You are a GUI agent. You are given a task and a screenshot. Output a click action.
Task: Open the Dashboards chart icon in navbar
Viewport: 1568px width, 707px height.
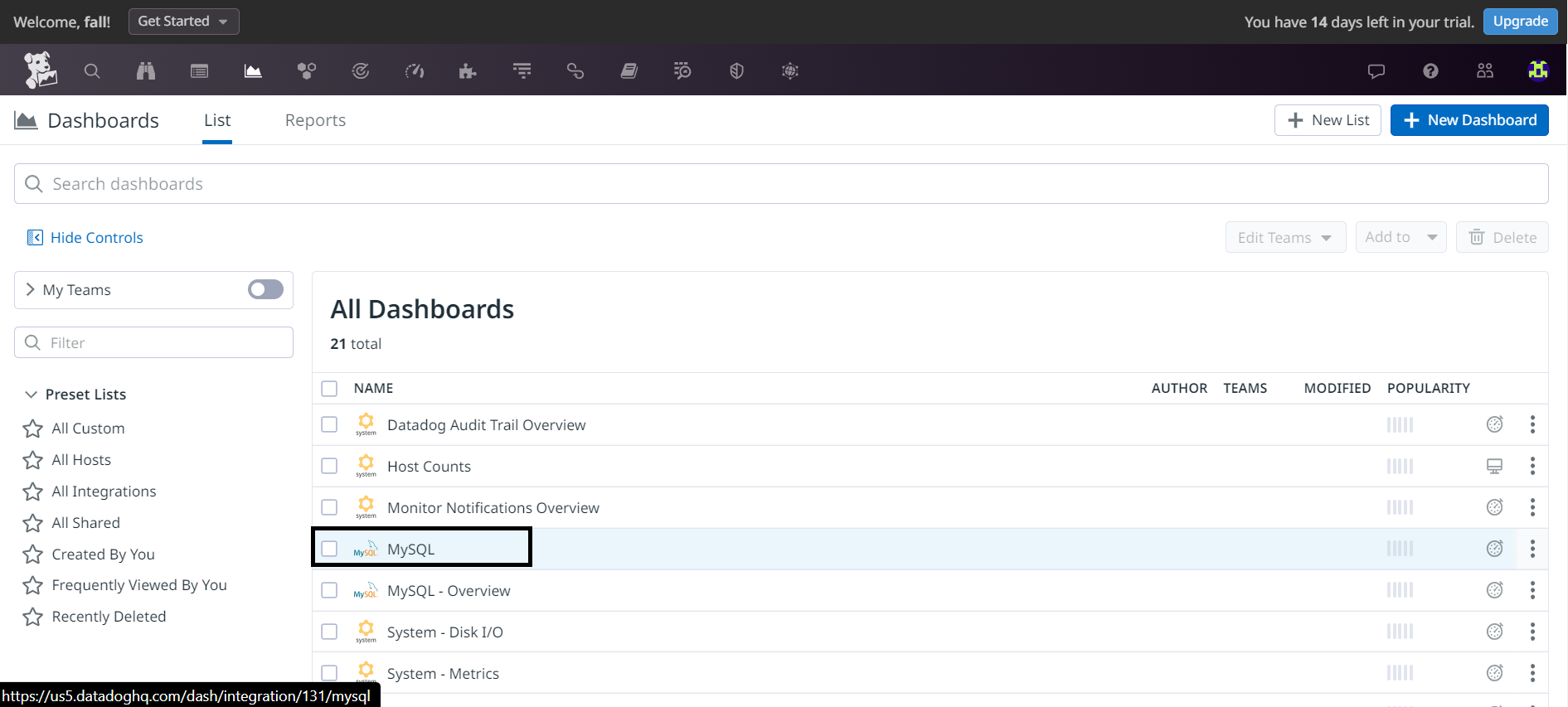253,71
